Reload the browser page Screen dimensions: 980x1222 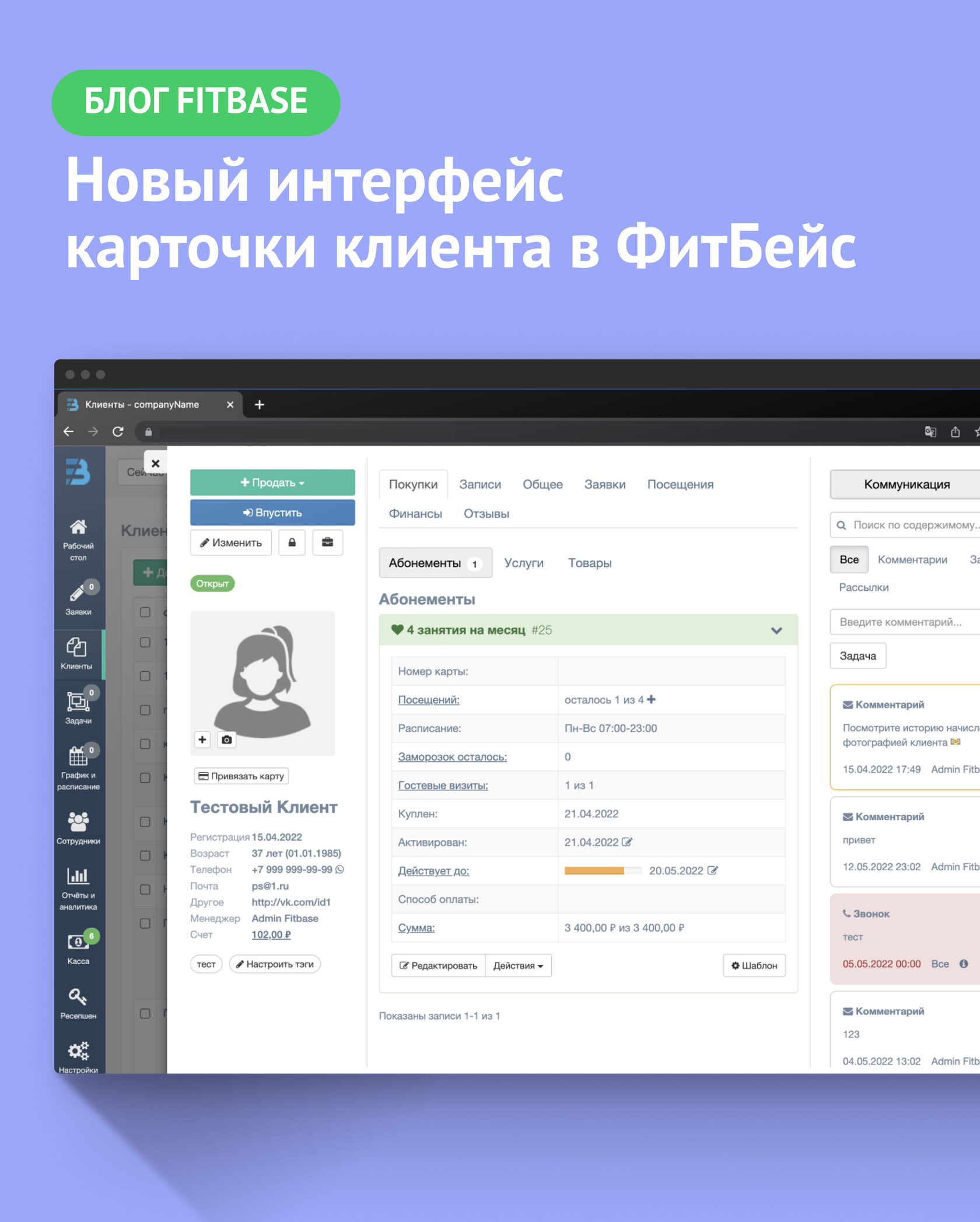pyautogui.click(x=118, y=432)
